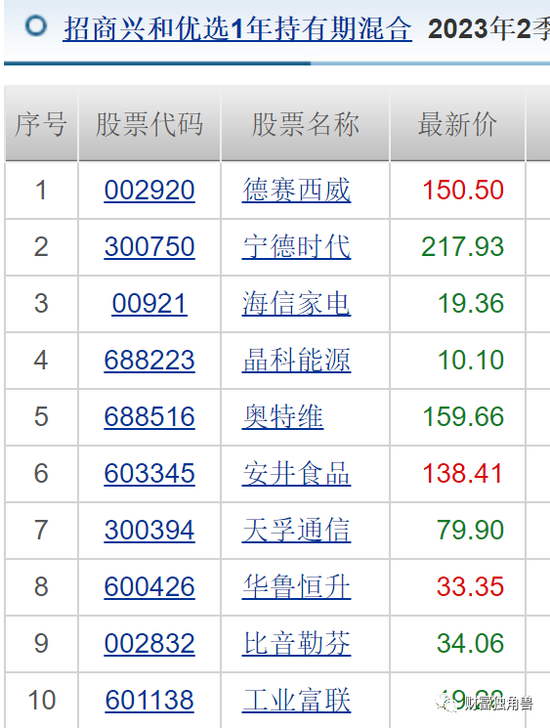The height and width of the screenshot is (728, 550).
Task: Select latest price 34.06
Action: [471, 644]
